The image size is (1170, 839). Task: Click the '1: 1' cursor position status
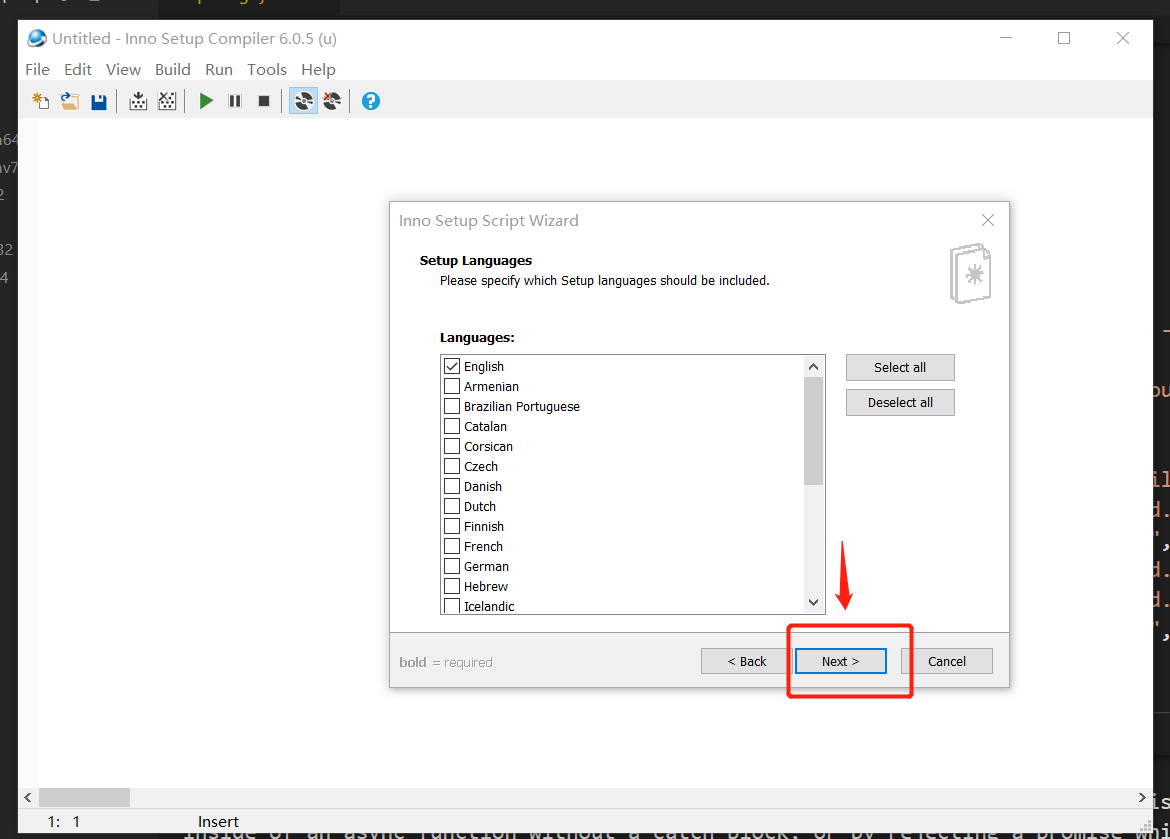pos(63,822)
